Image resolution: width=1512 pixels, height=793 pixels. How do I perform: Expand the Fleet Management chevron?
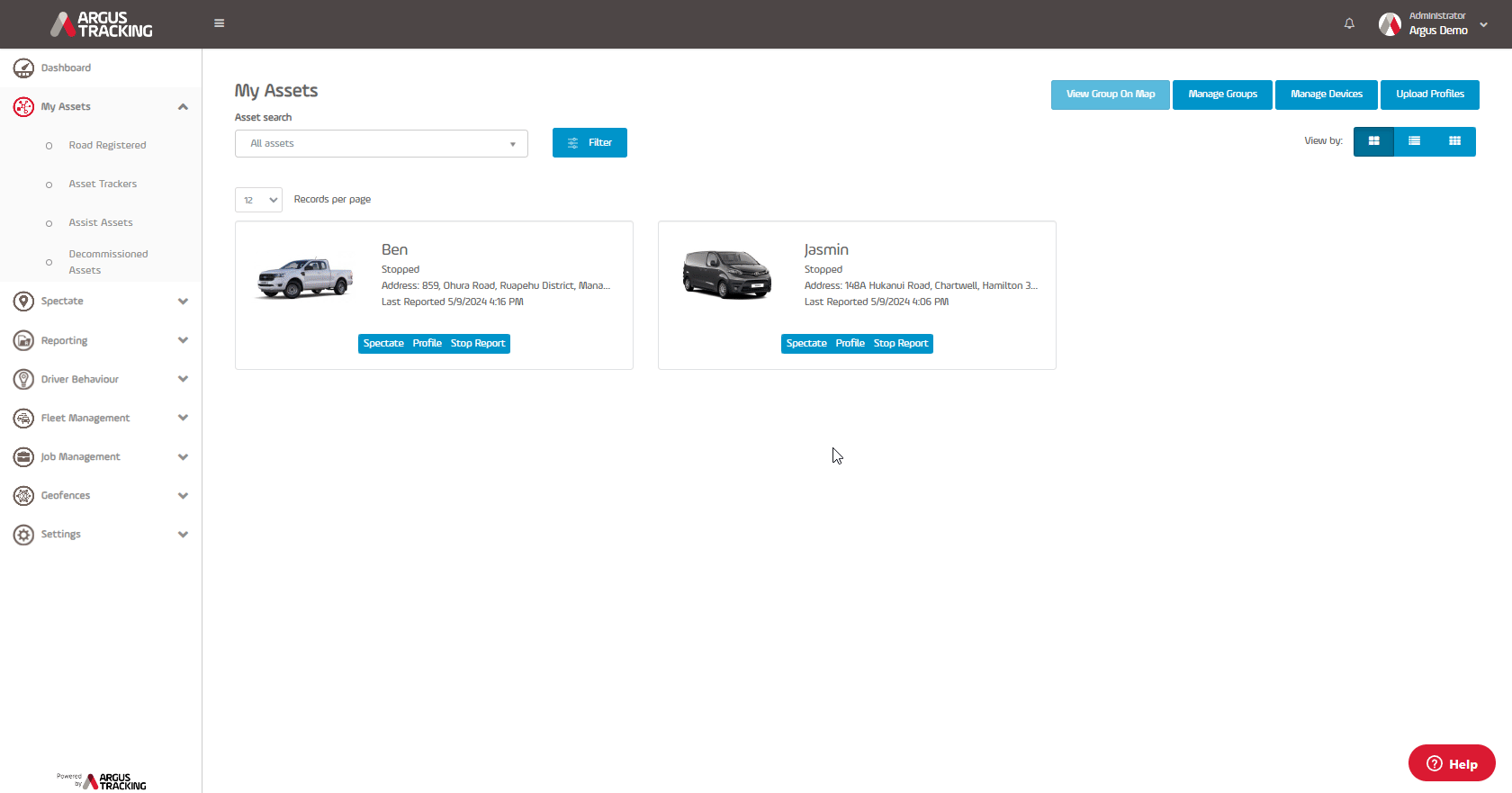183,418
